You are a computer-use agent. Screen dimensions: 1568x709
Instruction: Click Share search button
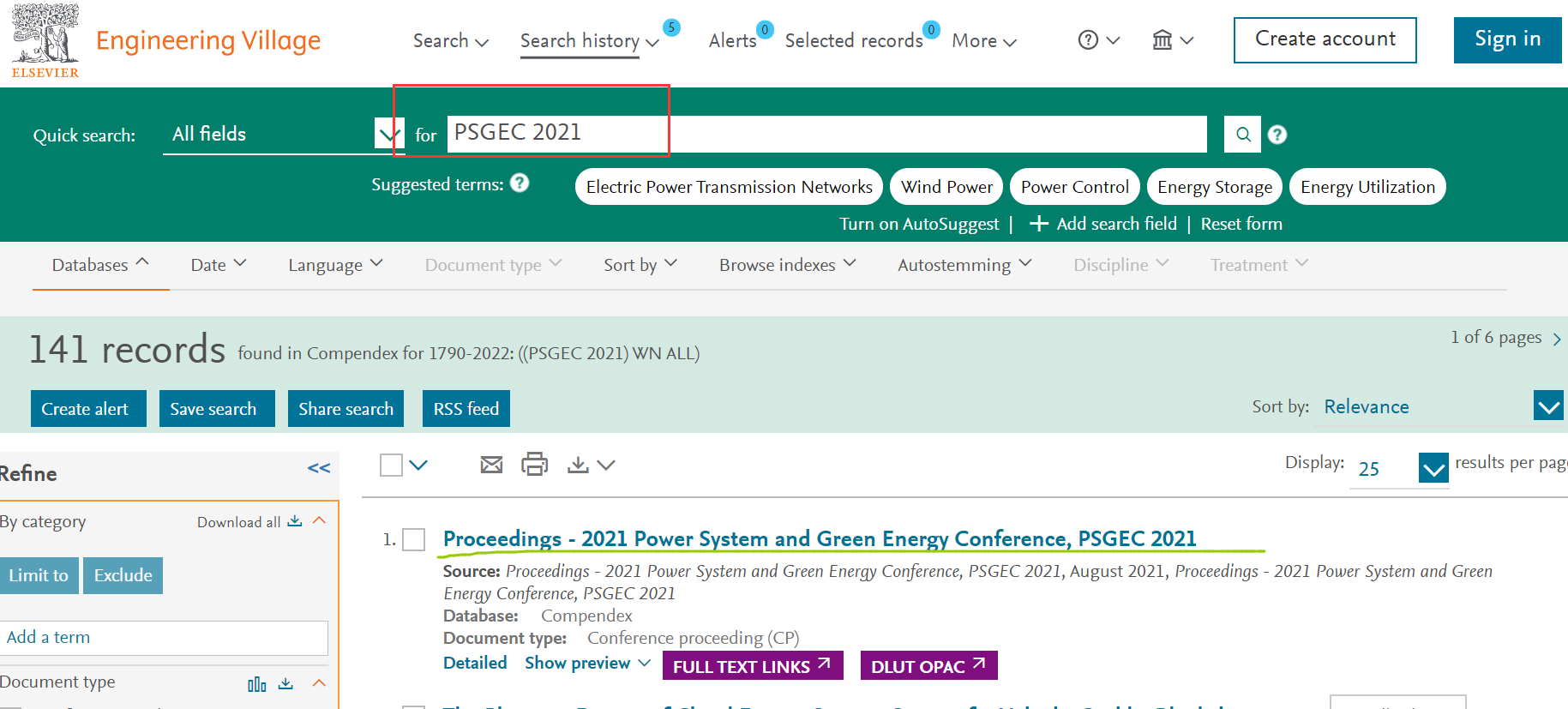click(346, 409)
